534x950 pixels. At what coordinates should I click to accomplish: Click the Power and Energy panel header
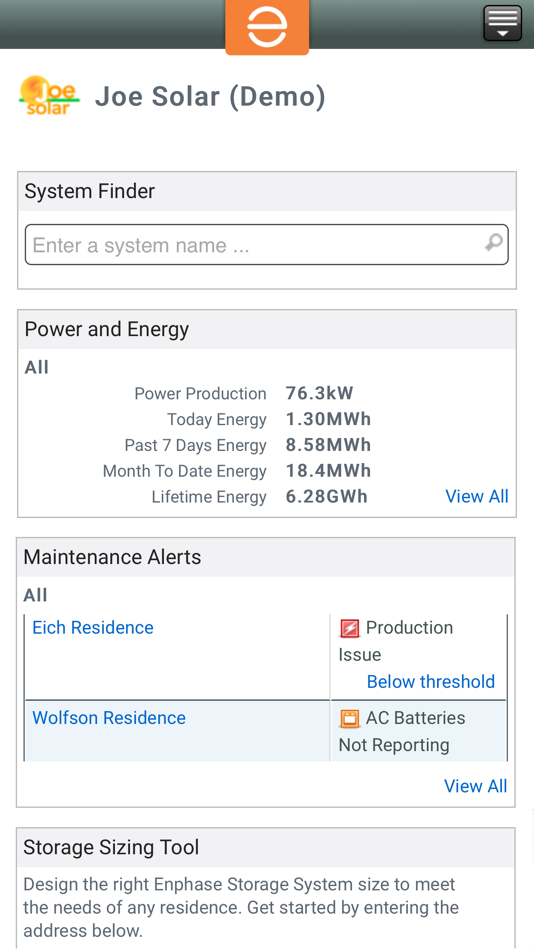267,330
